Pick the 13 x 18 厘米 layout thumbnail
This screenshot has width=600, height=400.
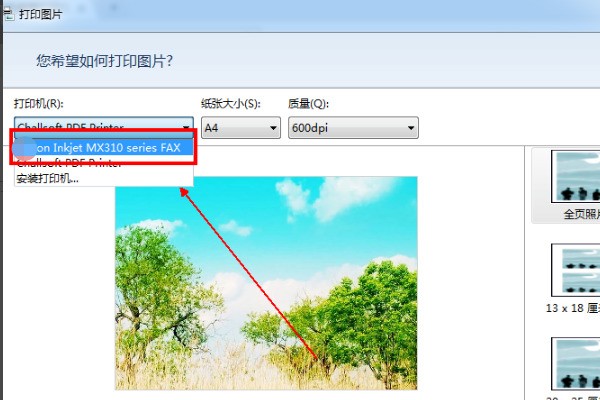tap(576, 270)
